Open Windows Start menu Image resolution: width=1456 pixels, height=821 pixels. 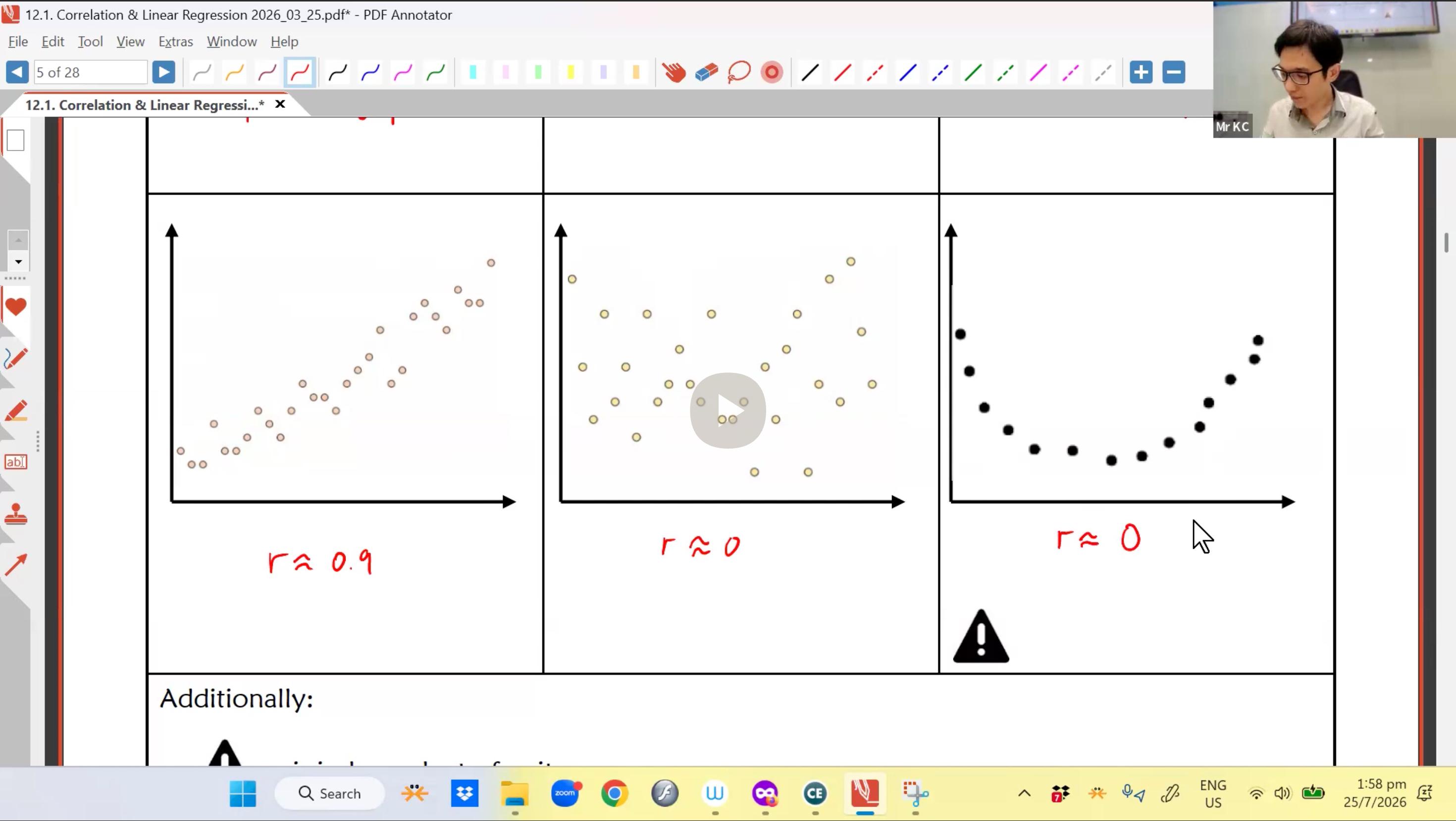point(243,793)
